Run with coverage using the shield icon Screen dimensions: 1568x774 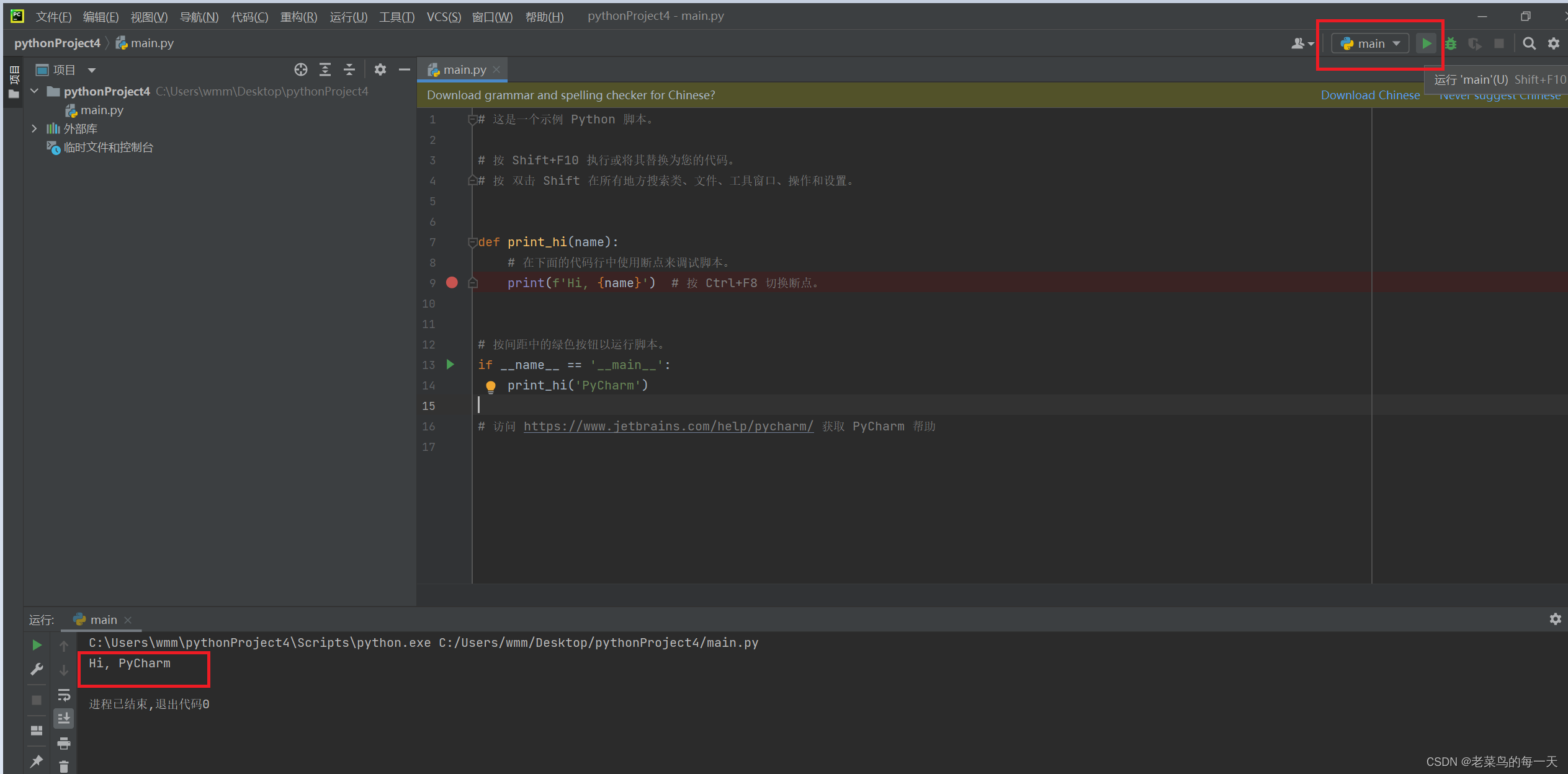pyautogui.click(x=1475, y=43)
